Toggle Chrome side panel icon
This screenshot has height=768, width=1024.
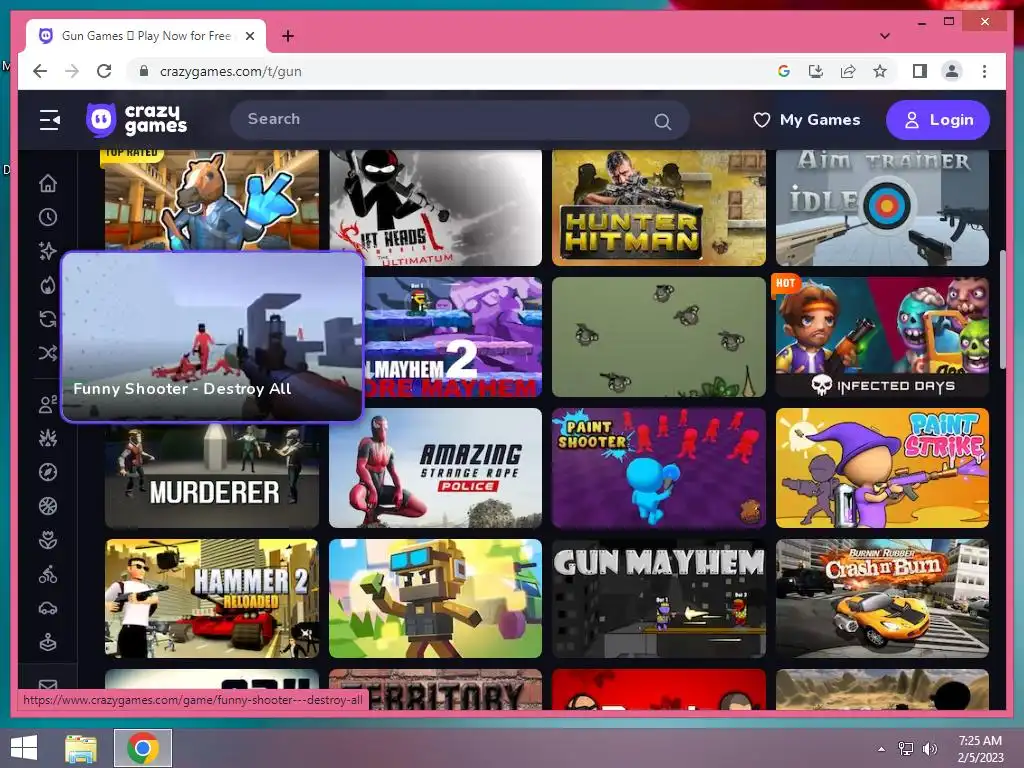(920, 71)
